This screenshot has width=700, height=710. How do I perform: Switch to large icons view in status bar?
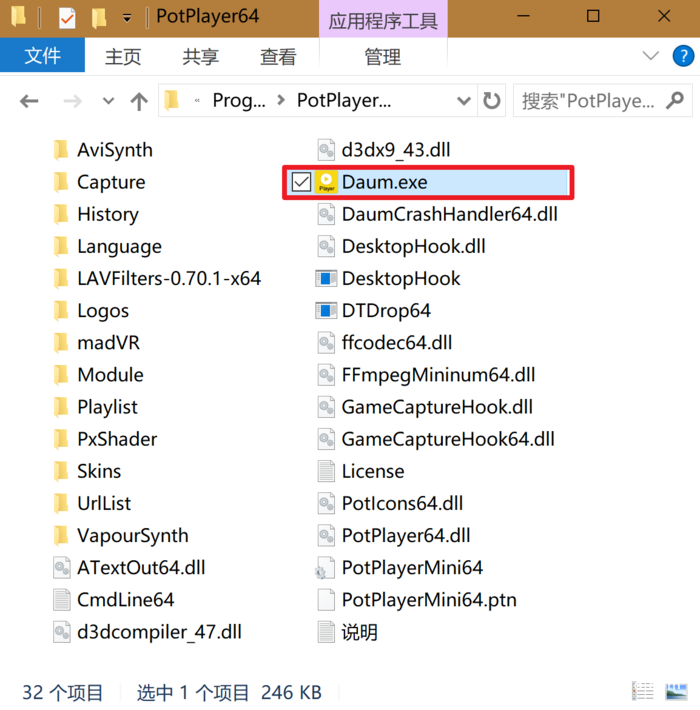click(676, 691)
